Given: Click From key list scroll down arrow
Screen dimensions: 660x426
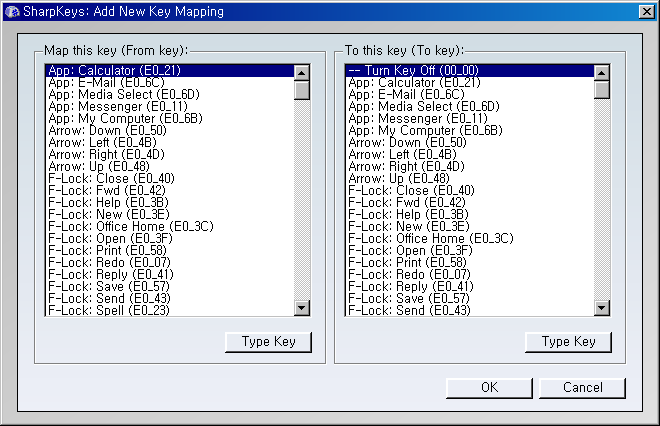Looking at the screenshot, I should pyautogui.click(x=302, y=308).
